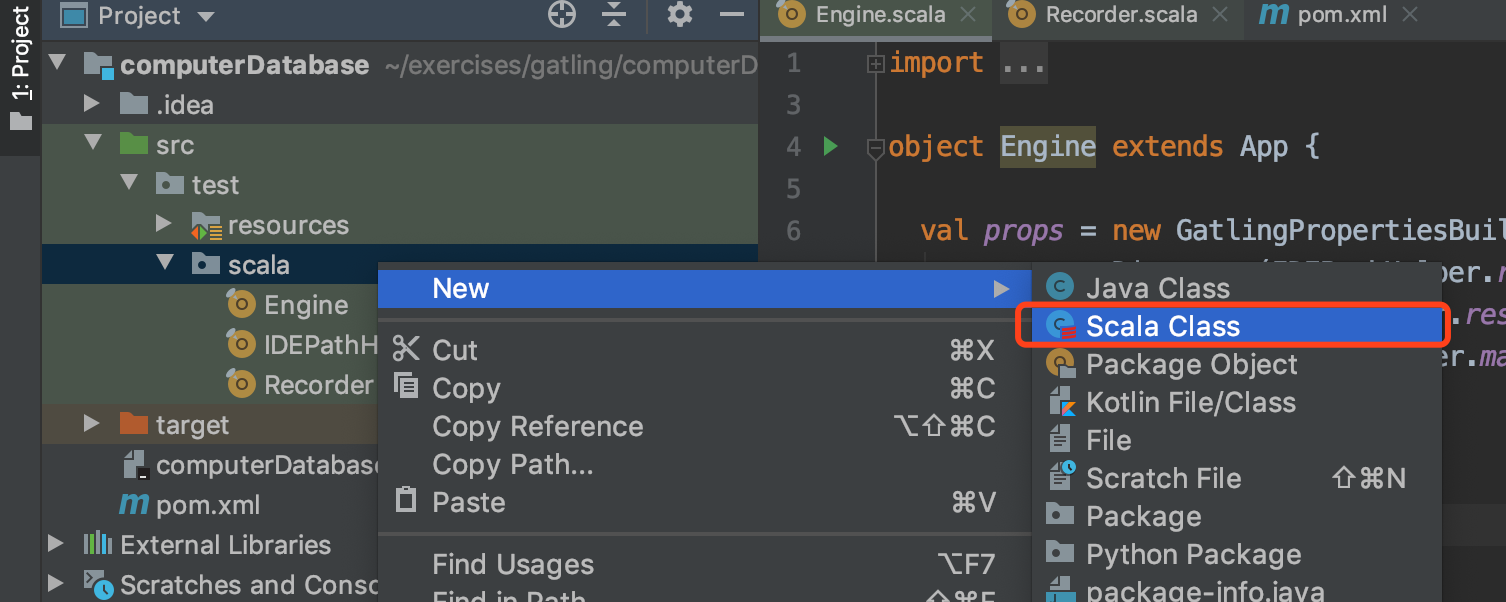This screenshot has height=602, width=1506.
Task: Select the src folder row
Action: click(x=400, y=144)
